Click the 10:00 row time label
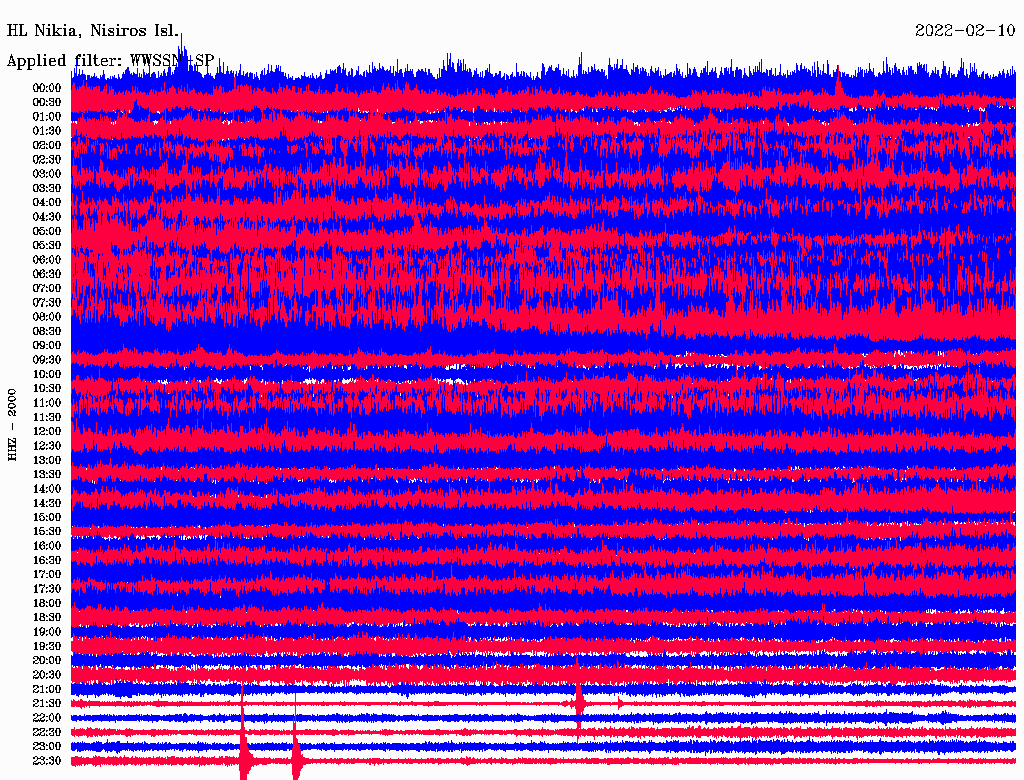The height and width of the screenshot is (780, 1024). click(47, 374)
